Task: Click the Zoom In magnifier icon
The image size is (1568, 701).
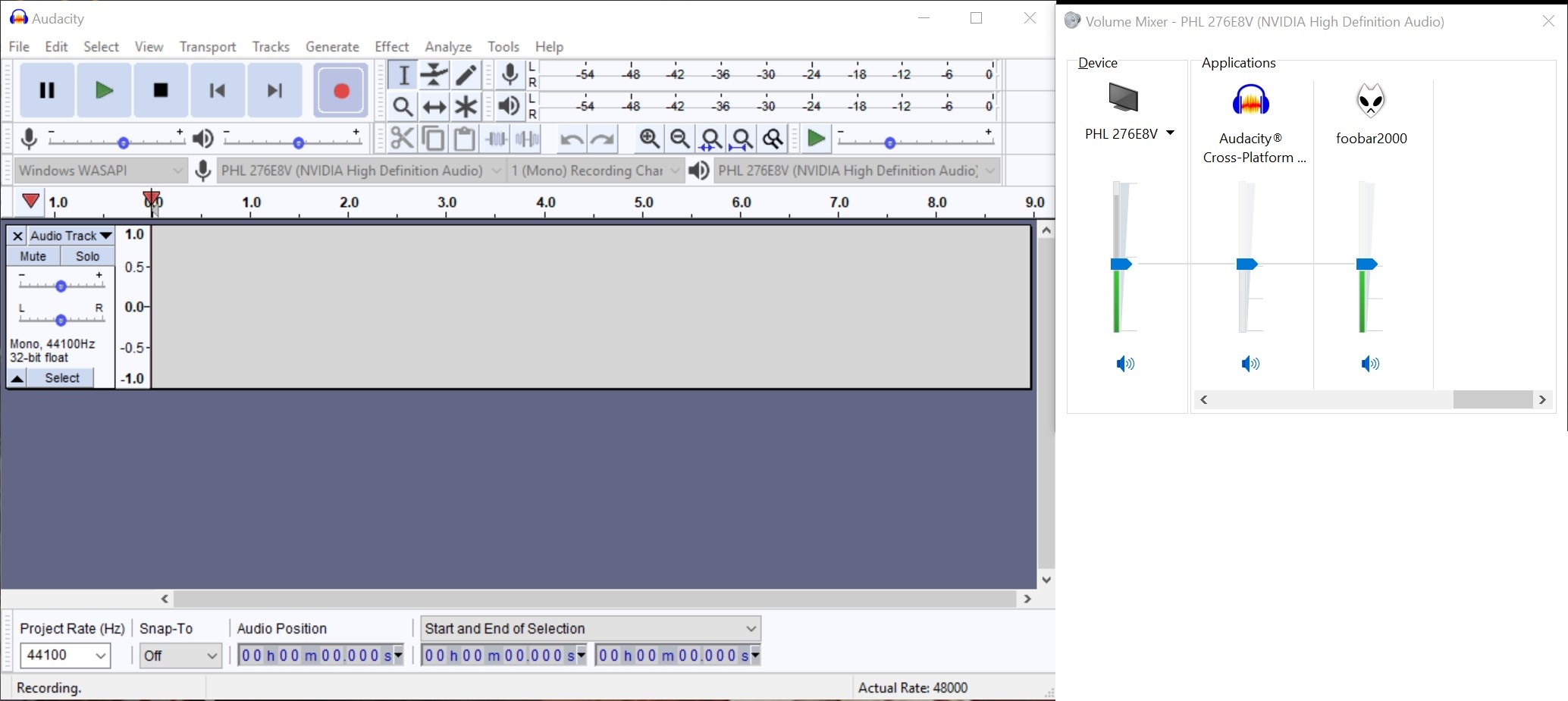Action: pyautogui.click(x=649, y=139)
